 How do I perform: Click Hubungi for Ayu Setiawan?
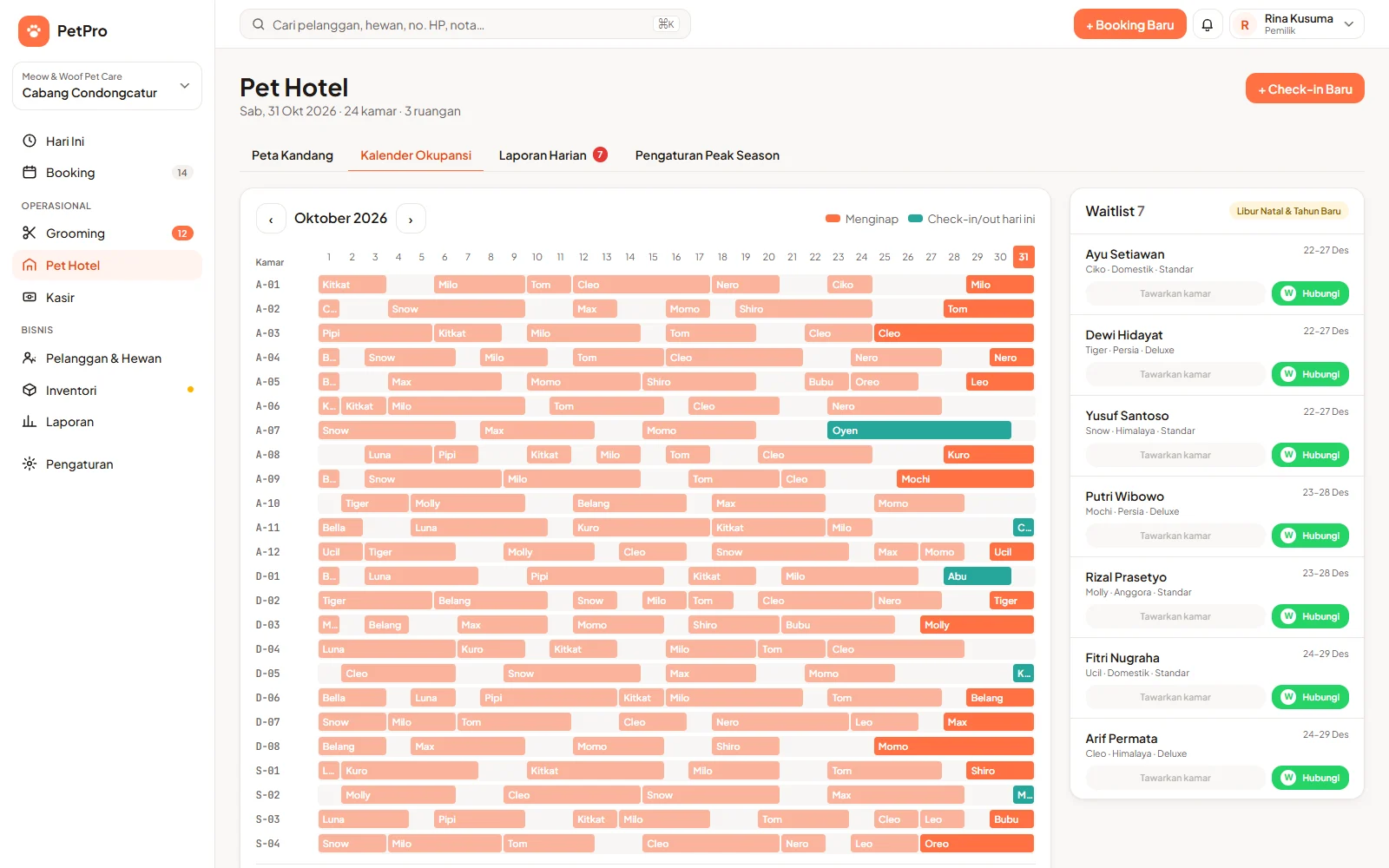1311,293
